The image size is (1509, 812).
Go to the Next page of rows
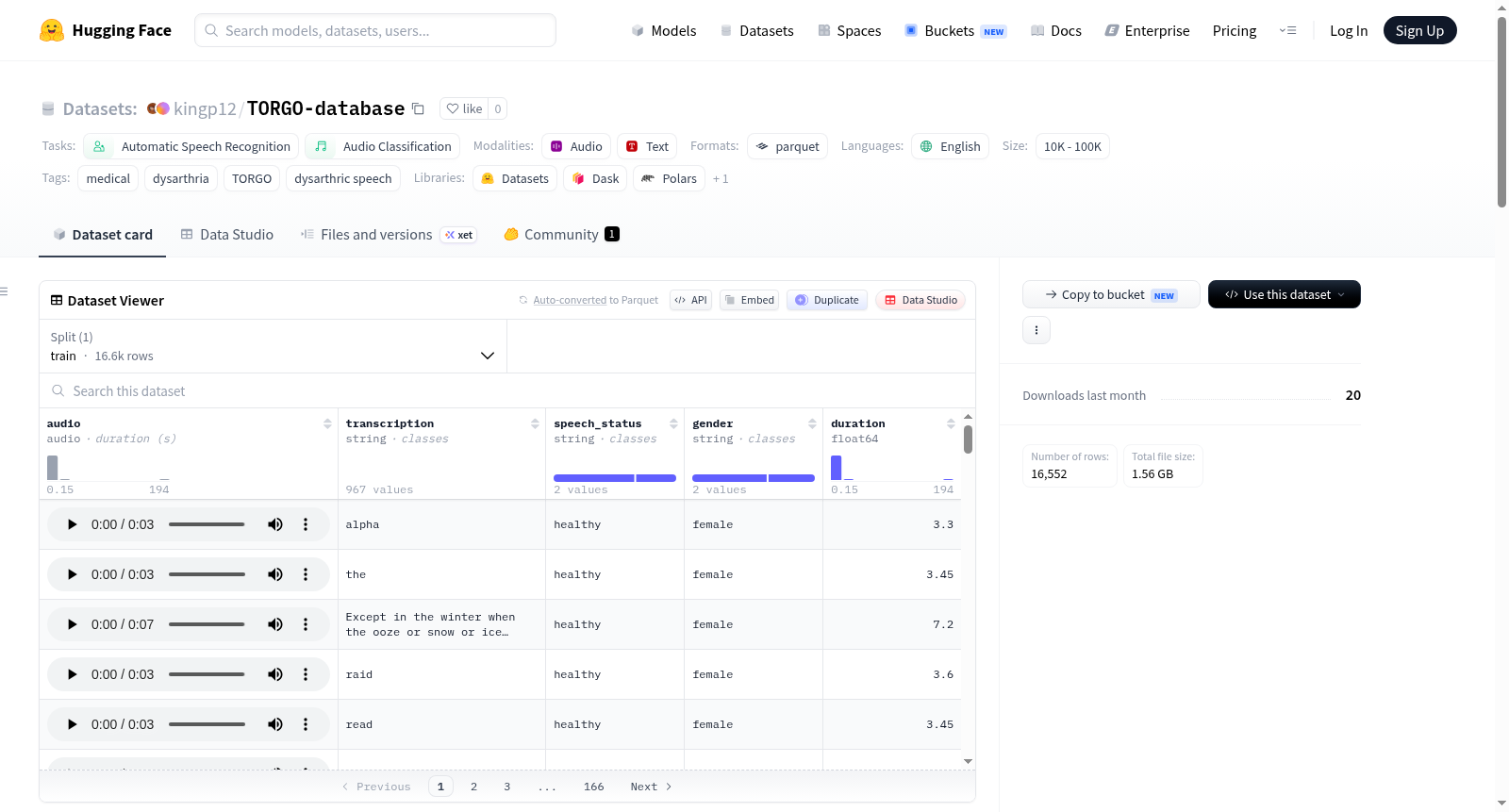pos(651,787)
